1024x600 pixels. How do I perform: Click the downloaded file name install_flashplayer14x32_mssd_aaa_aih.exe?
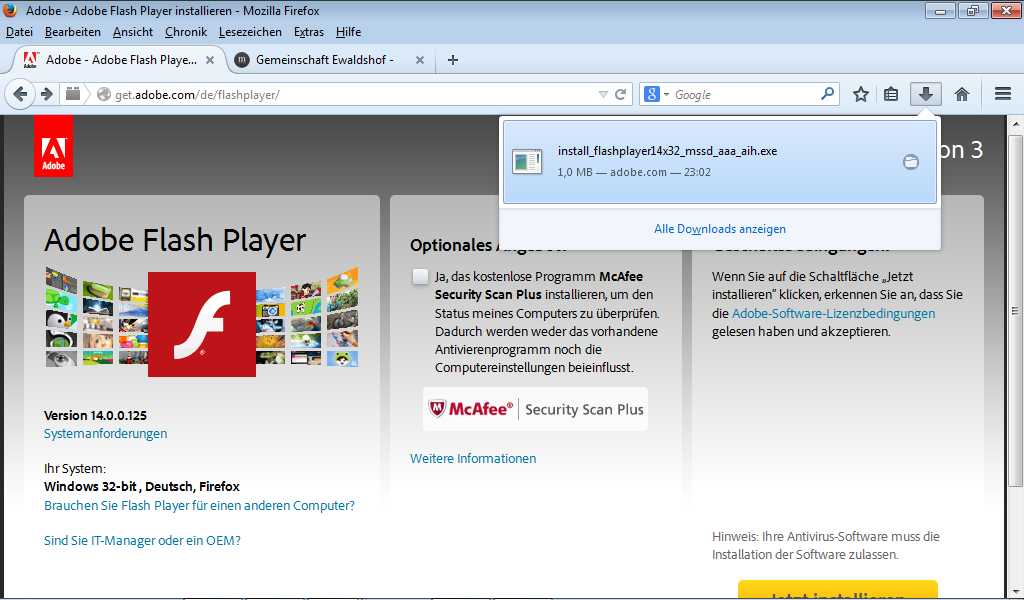[667, 151]
